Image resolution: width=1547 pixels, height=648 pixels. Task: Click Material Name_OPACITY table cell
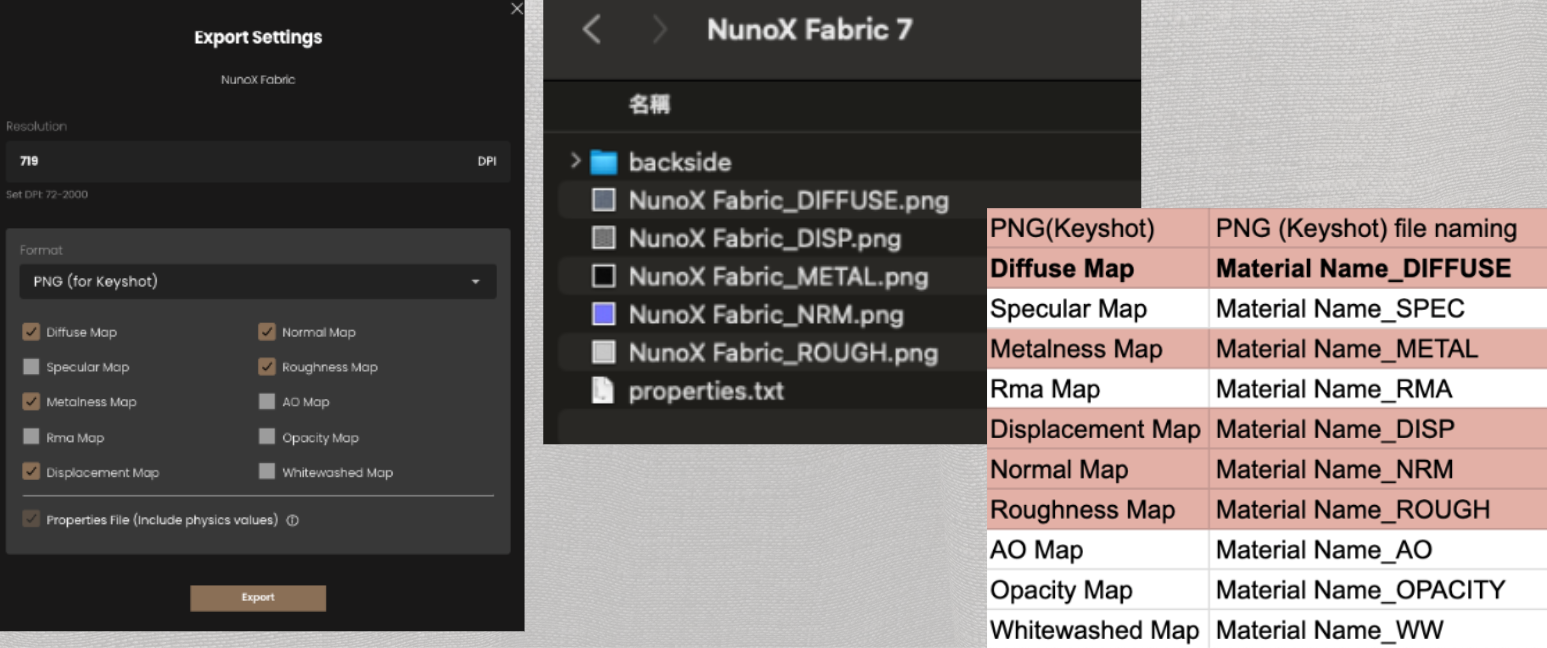[1378, 589]
